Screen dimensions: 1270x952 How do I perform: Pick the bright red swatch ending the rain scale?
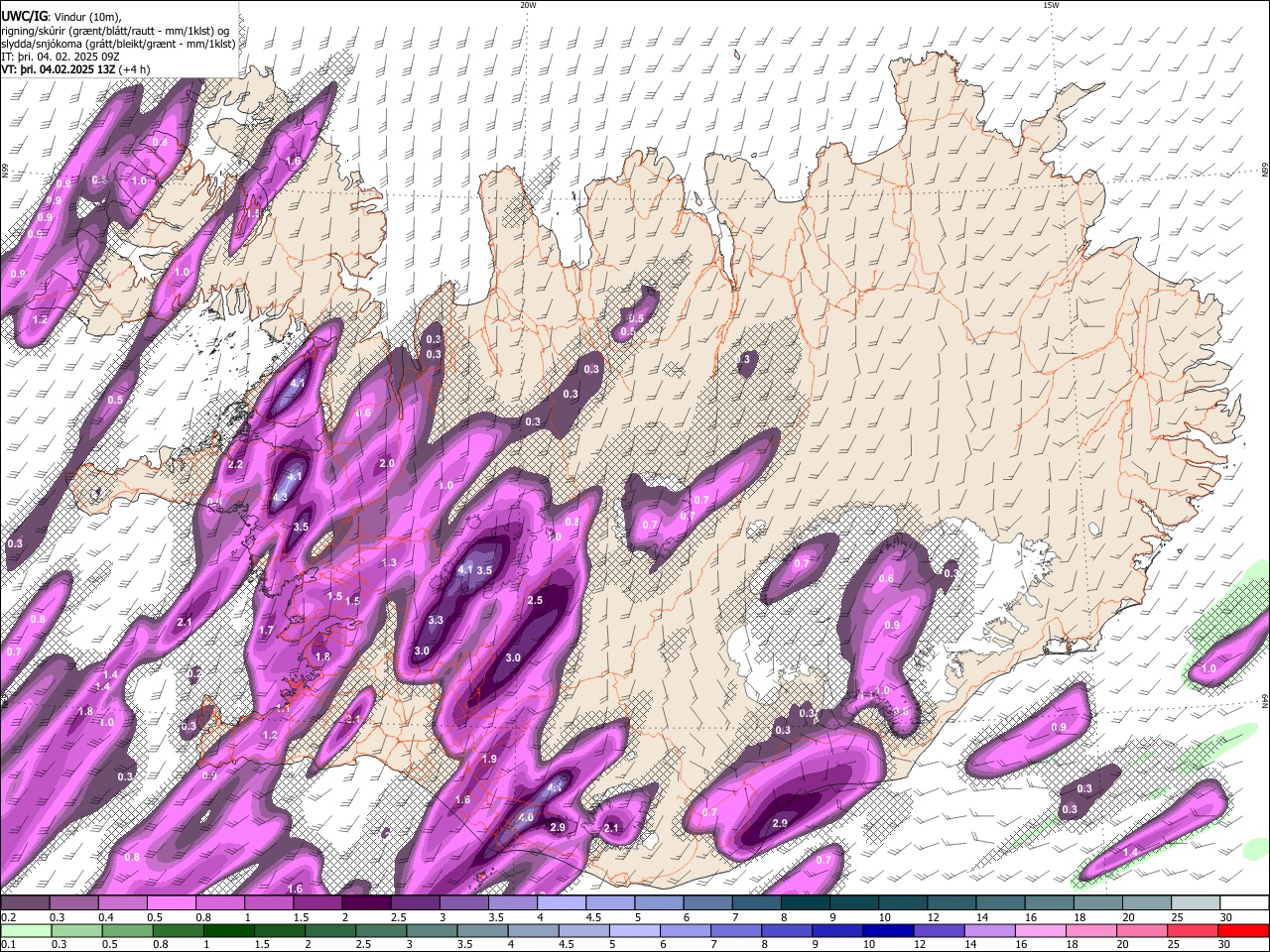coord(1243,930)
